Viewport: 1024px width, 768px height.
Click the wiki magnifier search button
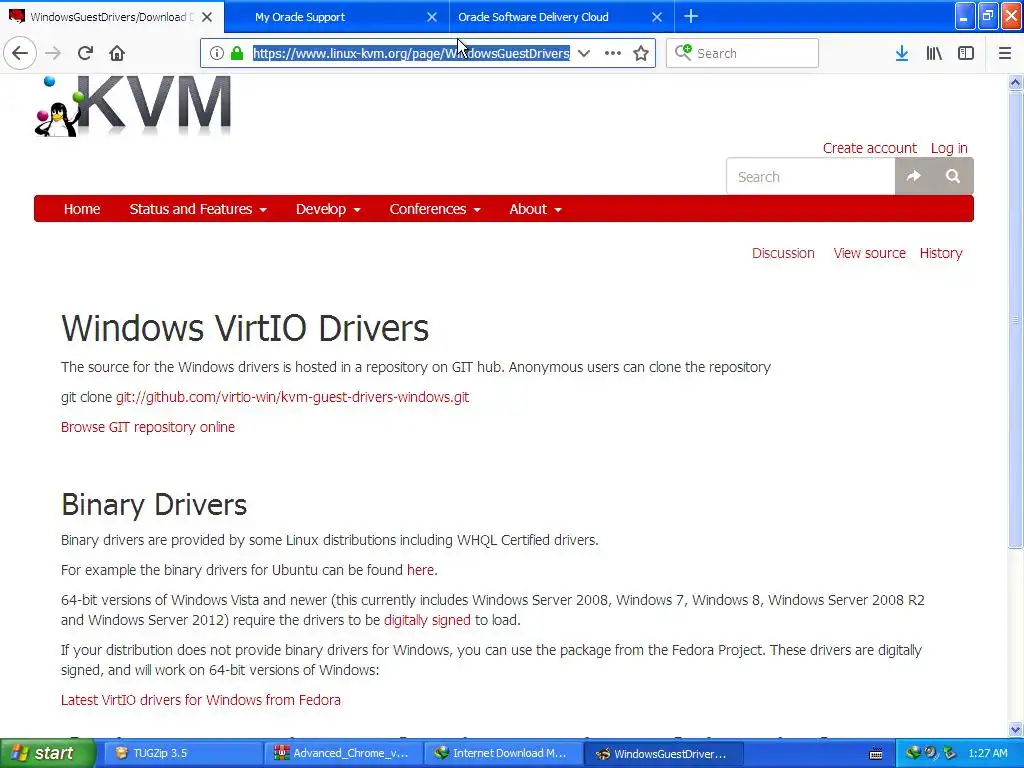[x=953, y=176]
